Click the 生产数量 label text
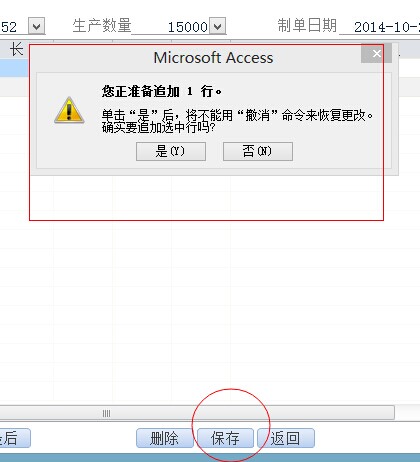The image size is (420, 462). pos(102,26)
